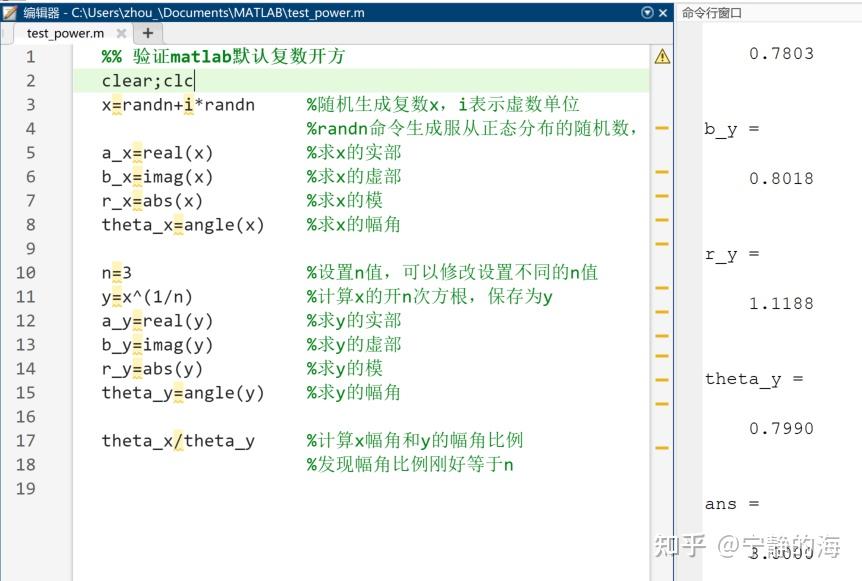The width and height of the screenshot is (862, 581).
Task: Select the test_power.m tab
Action: [x=63, y=32]
